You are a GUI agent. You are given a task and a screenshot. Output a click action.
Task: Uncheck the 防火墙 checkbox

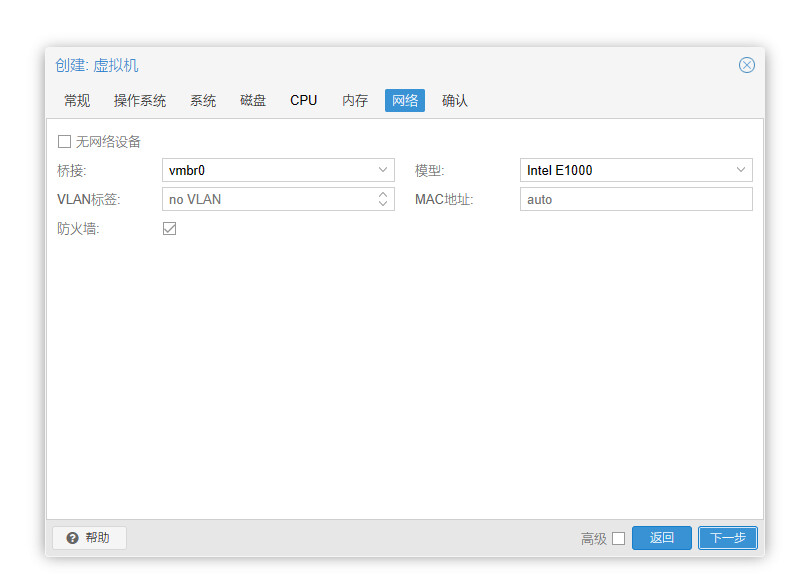point(169,229)
